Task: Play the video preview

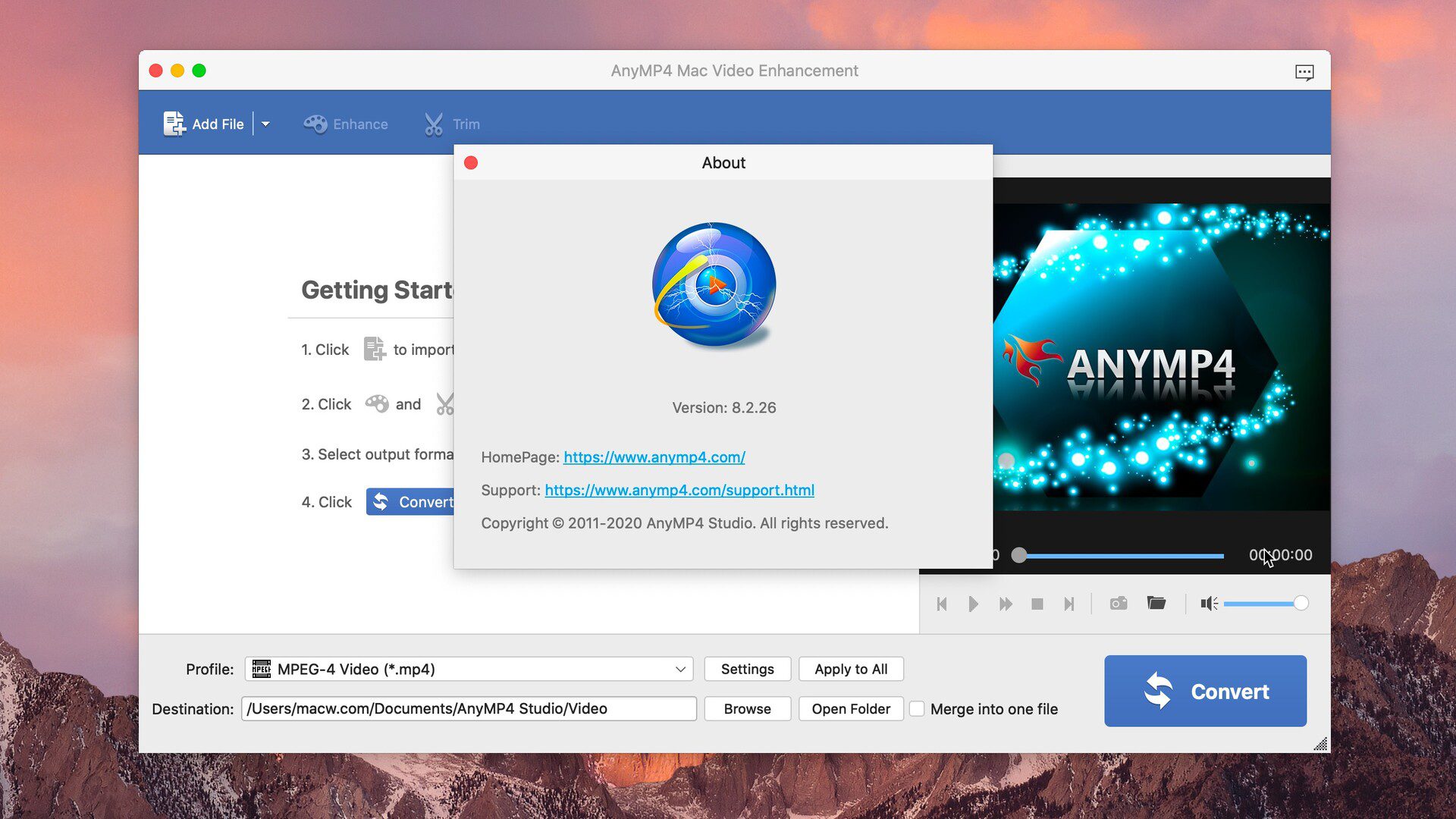Action: click(x=974, y=604)
